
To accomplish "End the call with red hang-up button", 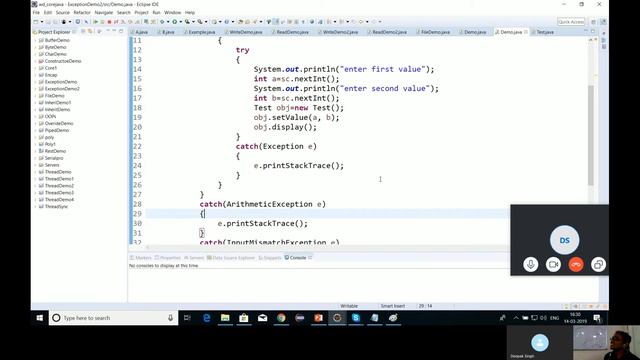I will (576, 264).
